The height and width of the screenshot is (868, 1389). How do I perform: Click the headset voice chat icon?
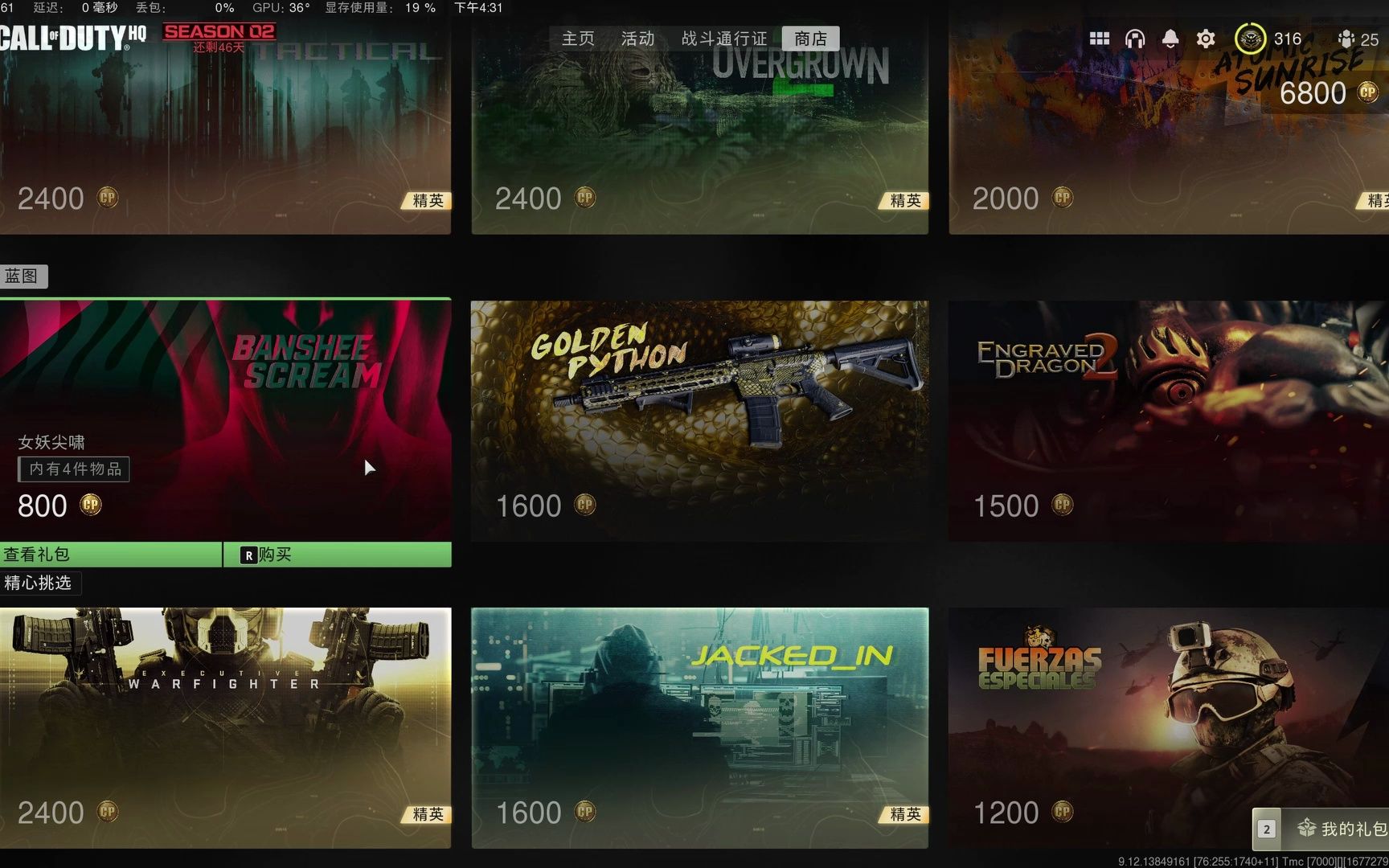coord(1134,39)
